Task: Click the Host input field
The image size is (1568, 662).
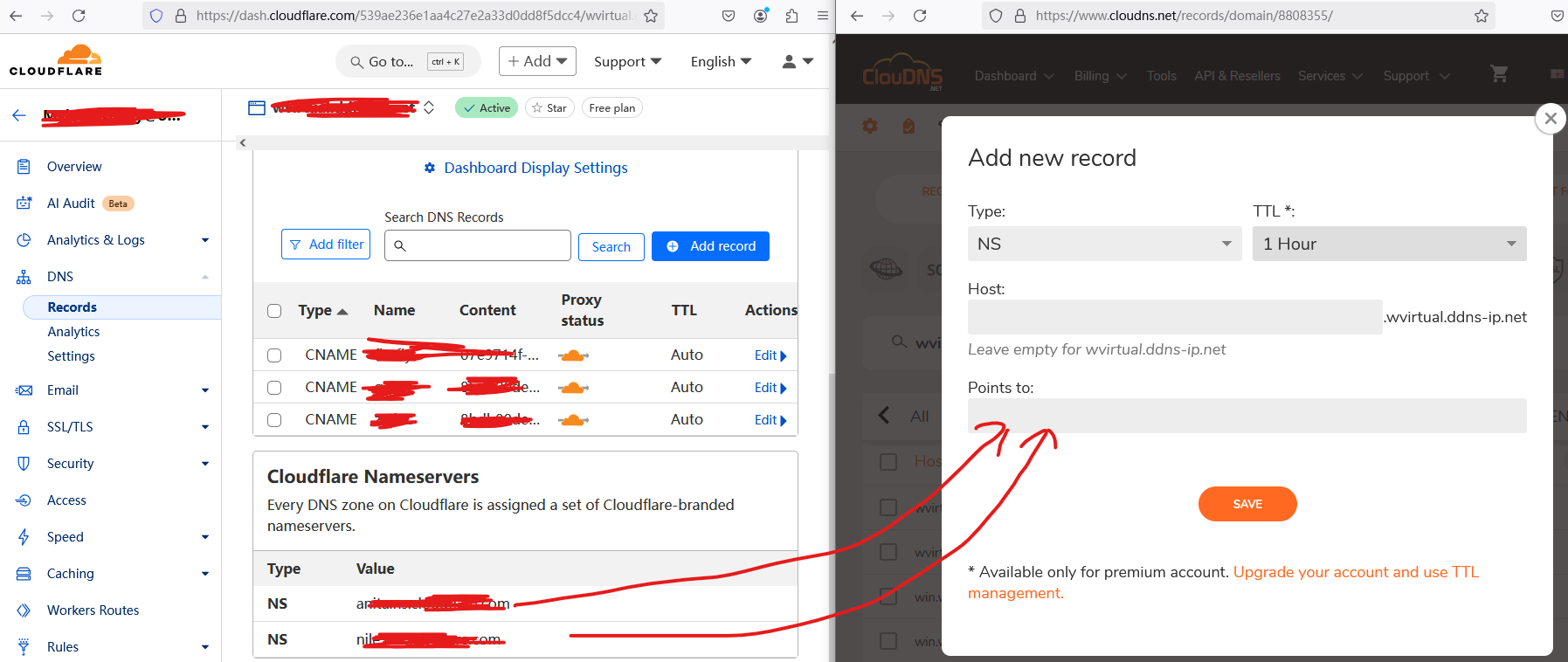Action: pos(1175,317)
